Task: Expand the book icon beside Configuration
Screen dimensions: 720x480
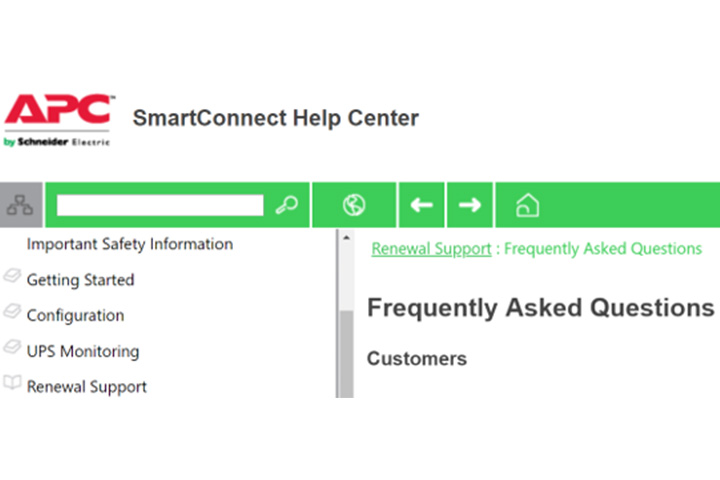Action: pos(12,314)
